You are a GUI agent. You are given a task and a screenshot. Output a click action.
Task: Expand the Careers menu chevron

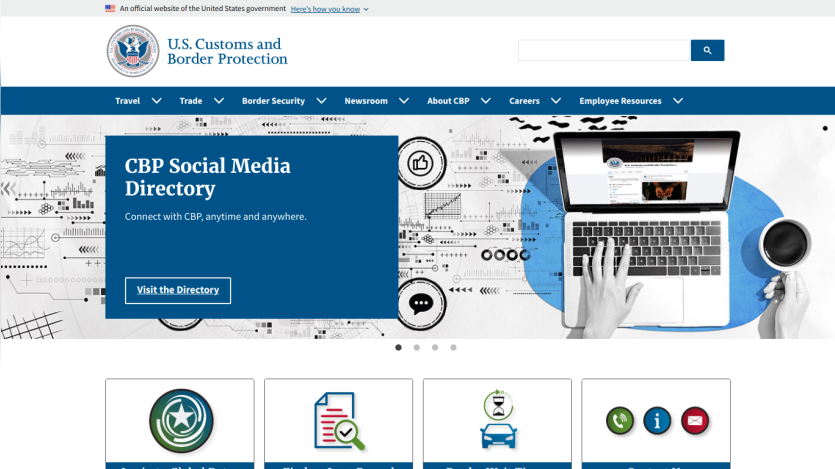[x=556, y=101]
